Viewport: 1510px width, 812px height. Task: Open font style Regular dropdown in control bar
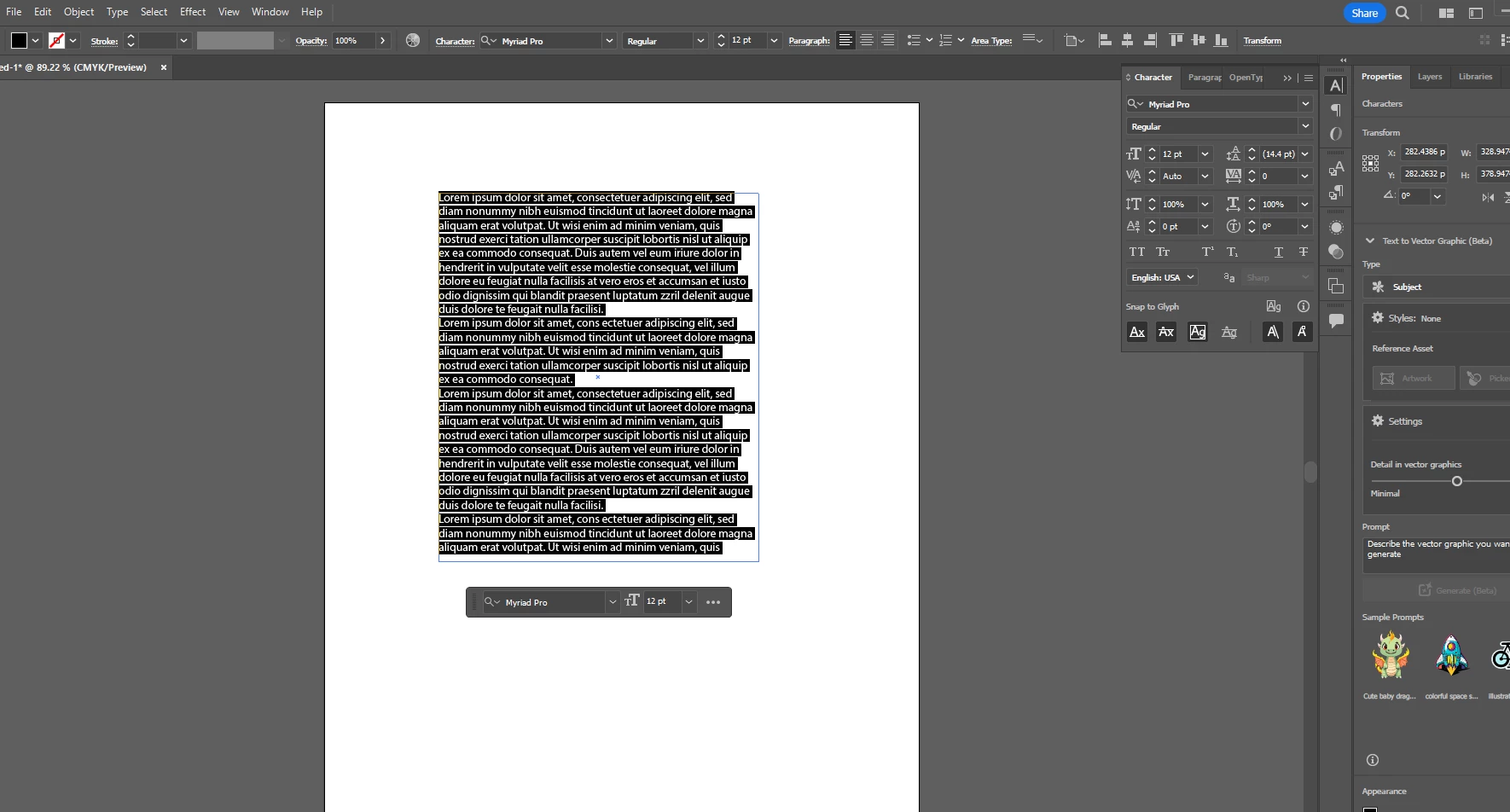pos(700,40)
